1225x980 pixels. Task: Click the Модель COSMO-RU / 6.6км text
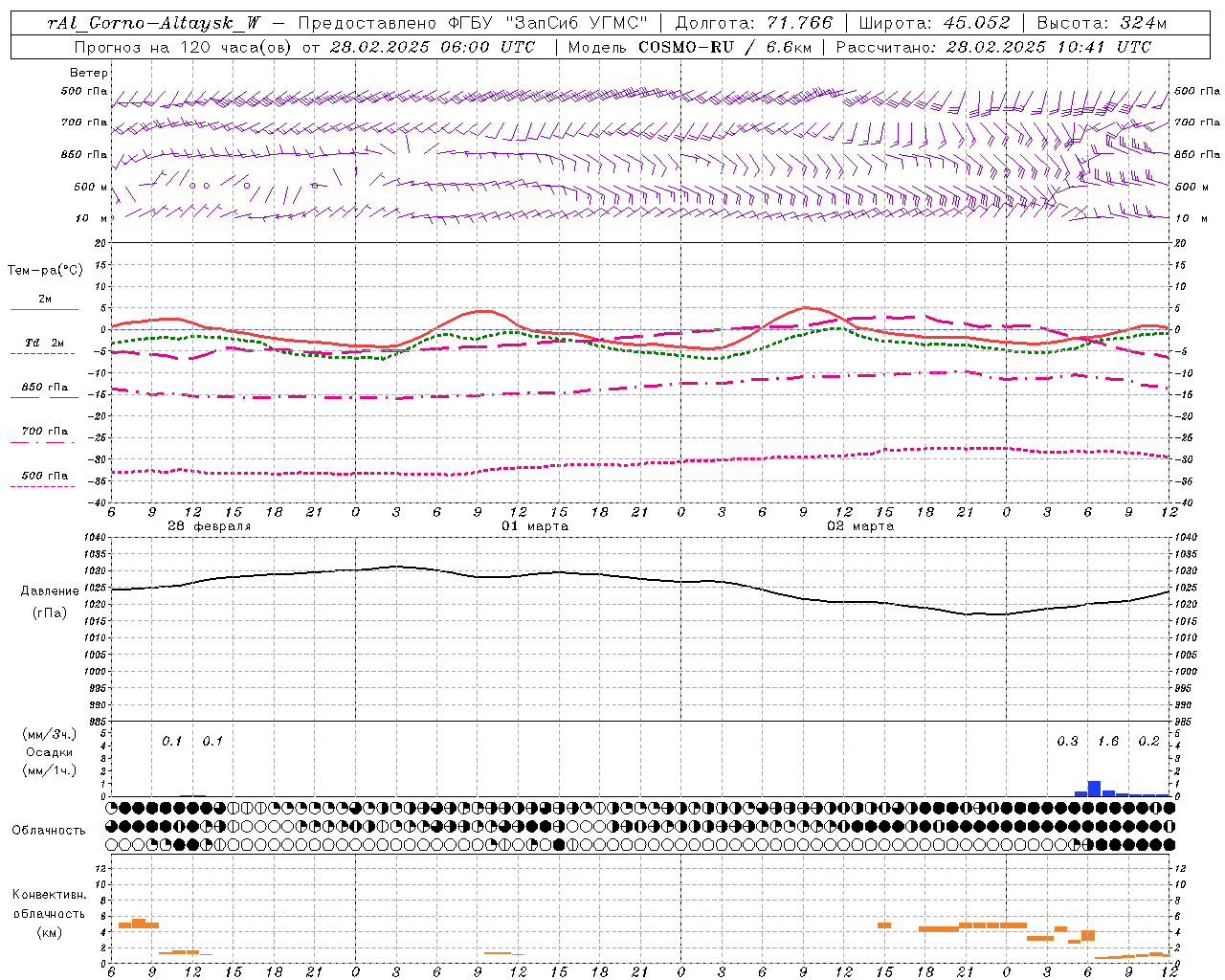[688, 47]
